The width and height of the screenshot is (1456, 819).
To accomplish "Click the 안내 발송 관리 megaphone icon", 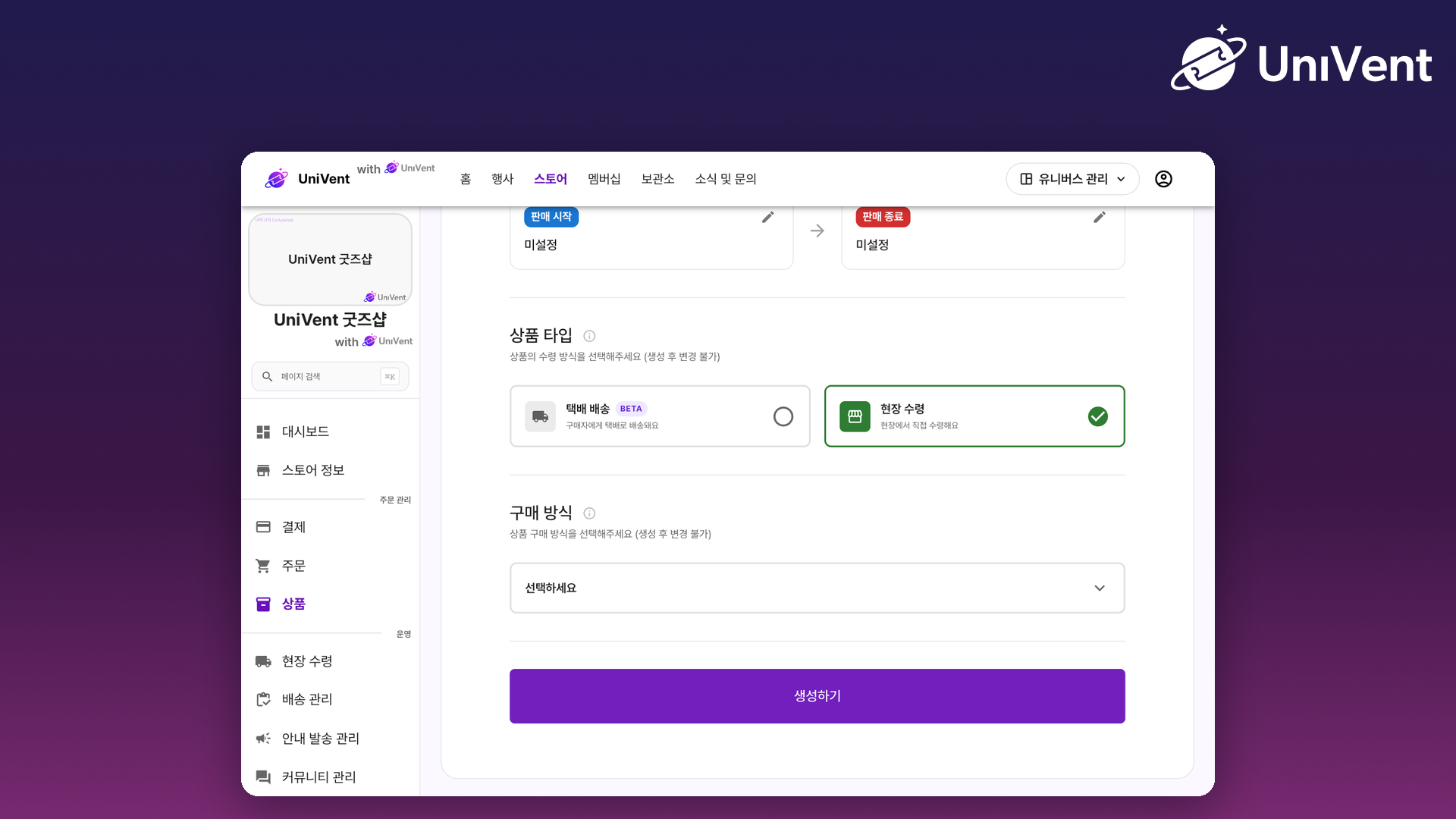I will pyautogui.click(x=263, y=739).
